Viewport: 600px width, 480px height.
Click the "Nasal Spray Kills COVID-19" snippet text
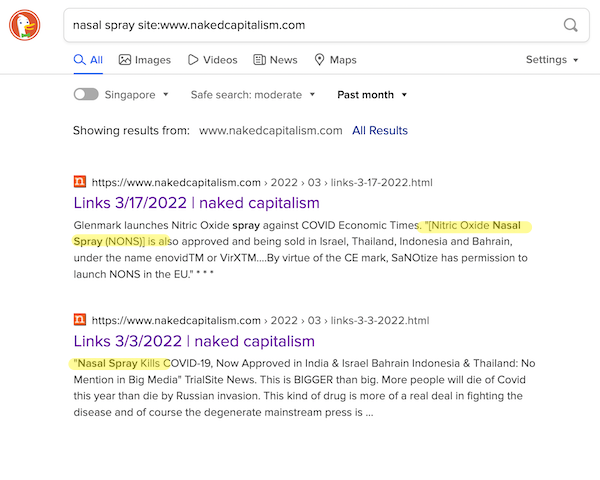pos(304,388)
